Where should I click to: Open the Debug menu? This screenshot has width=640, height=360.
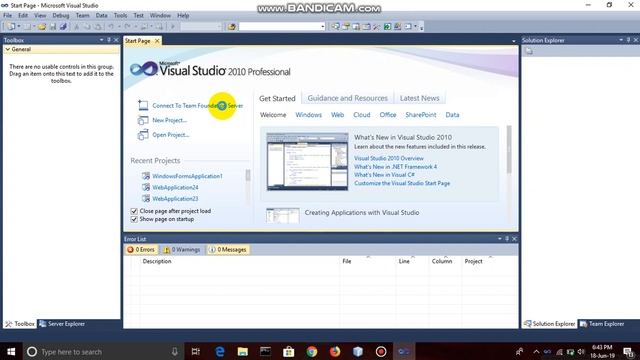point(60,16)
